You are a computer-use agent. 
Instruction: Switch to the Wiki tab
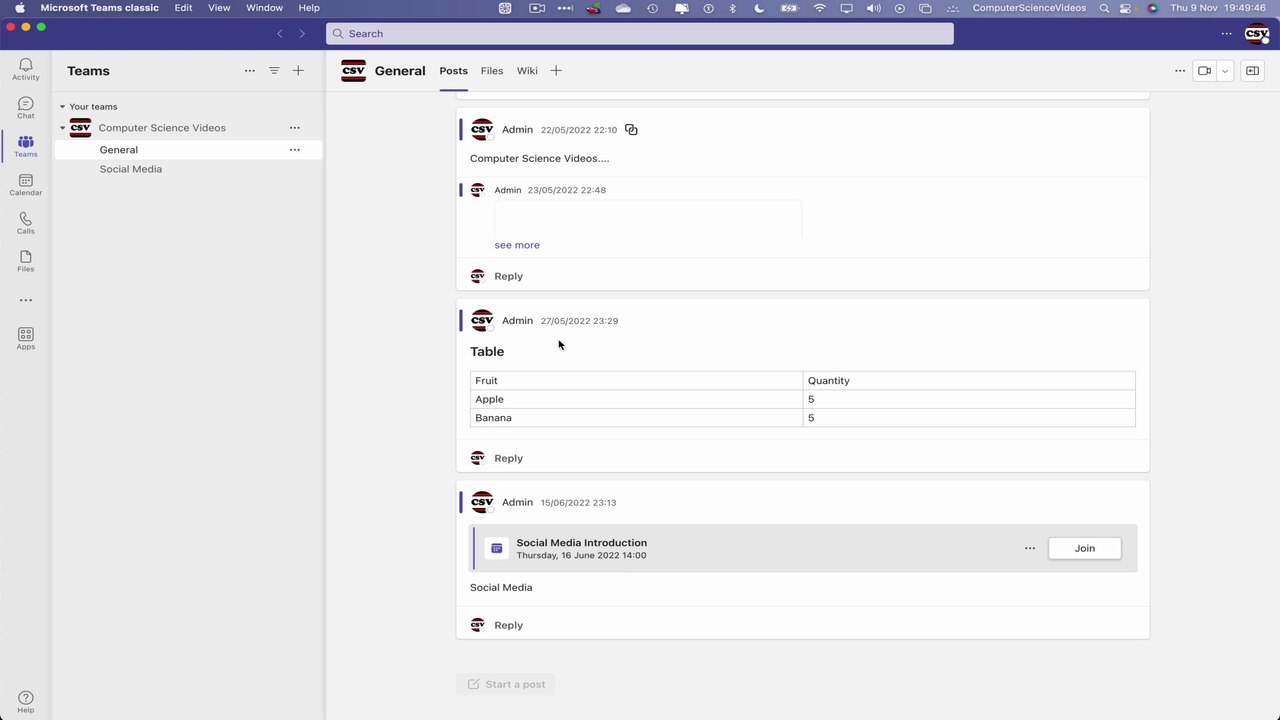(527, 71)
